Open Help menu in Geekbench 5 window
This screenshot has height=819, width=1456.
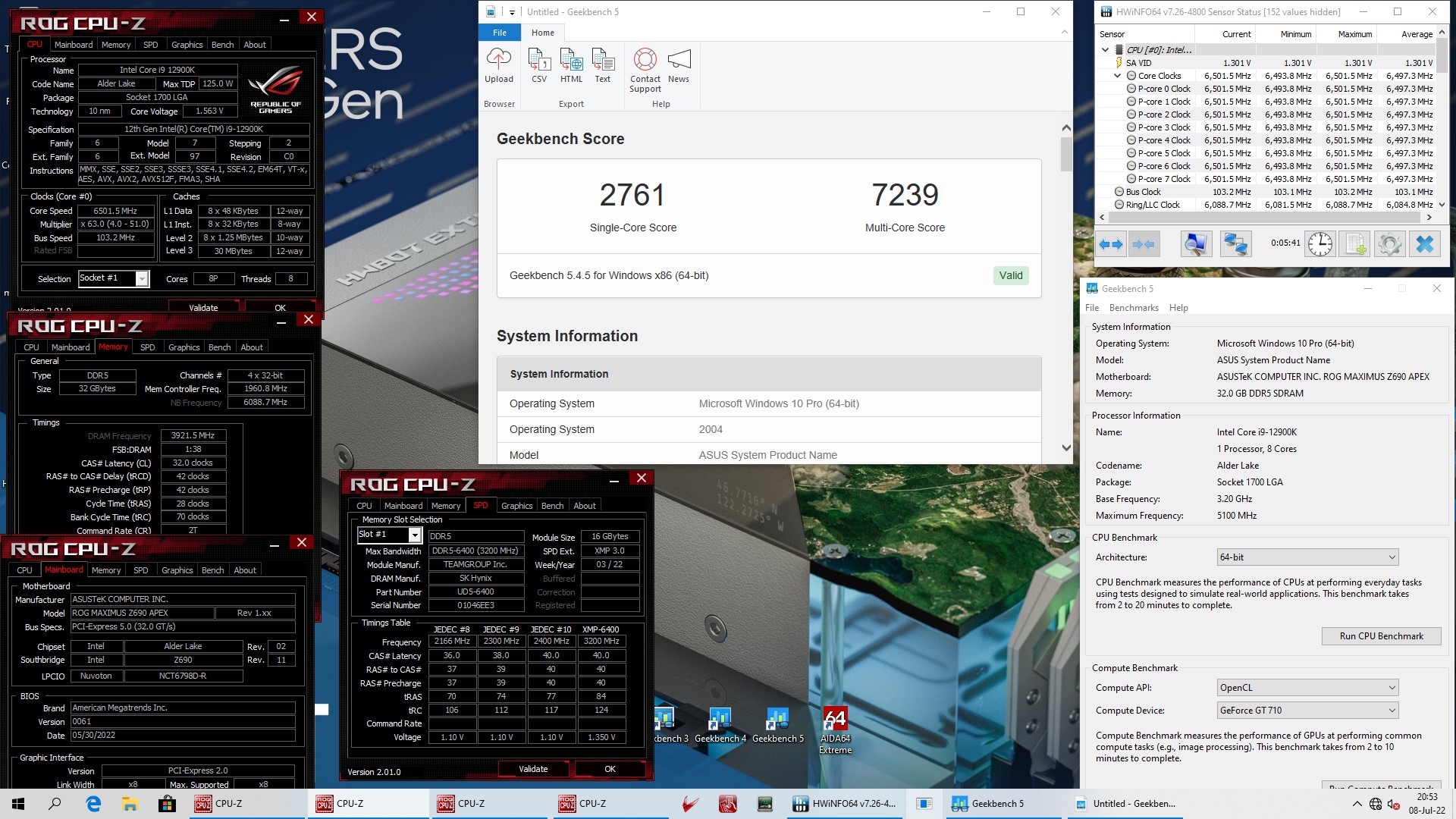pyautogui.click(x=1178, y=308)
